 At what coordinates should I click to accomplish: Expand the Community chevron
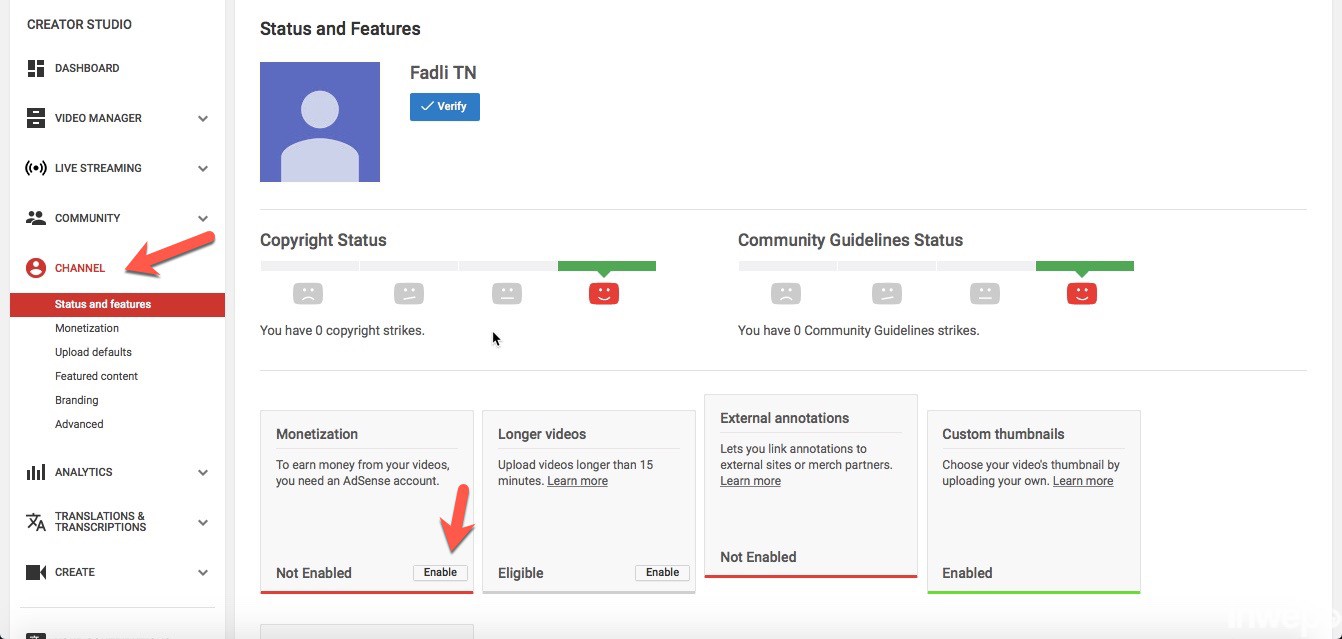point(203,218)
